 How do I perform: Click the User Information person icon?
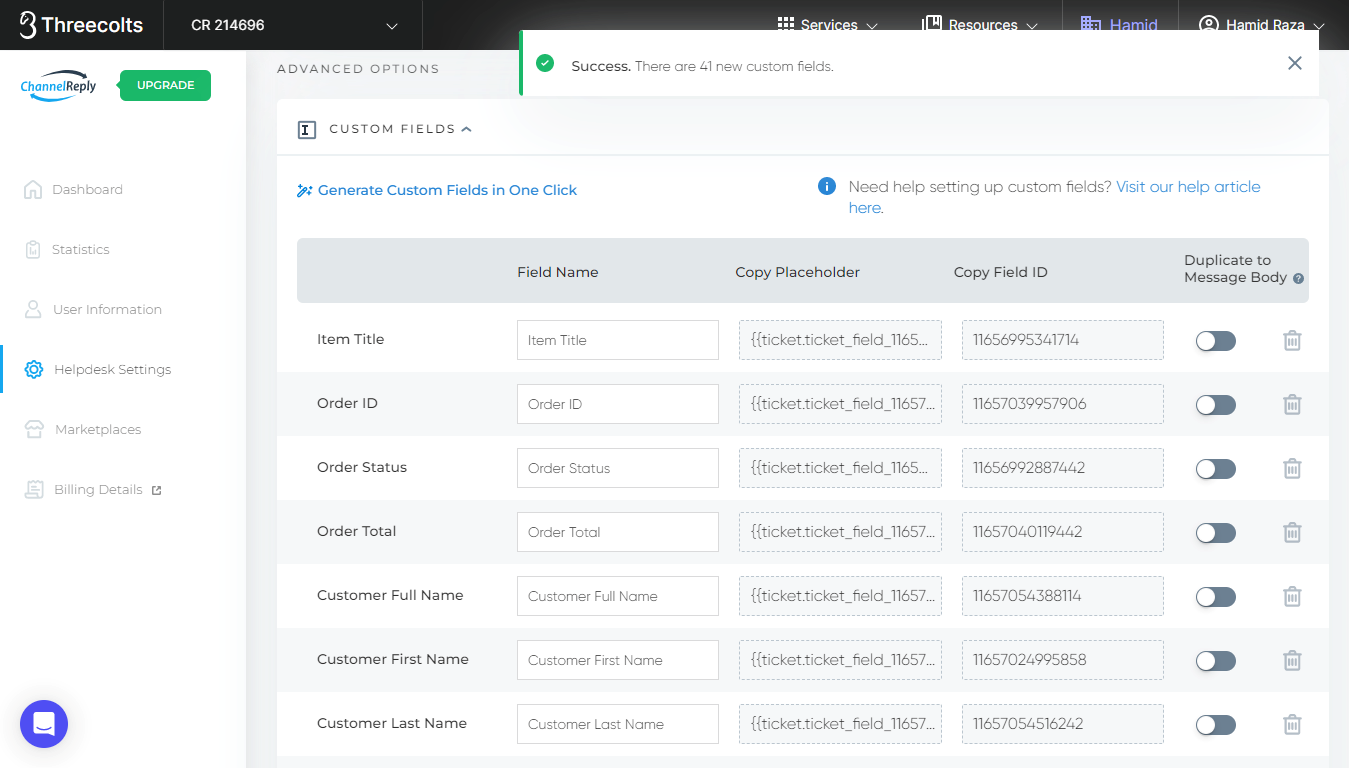(x=33, y=309)
